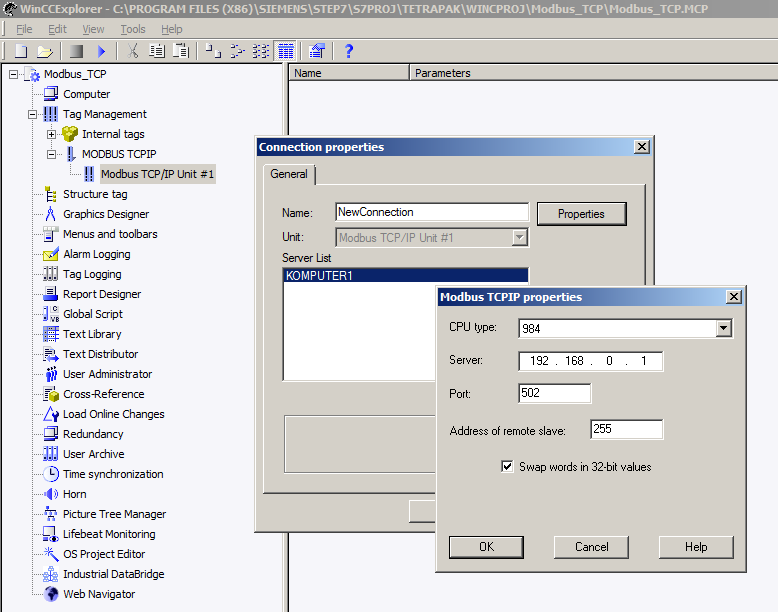Screen dimensions: 778x612
Task: Click Properties button in Connection properties
Action: click(x=581, y=214)
